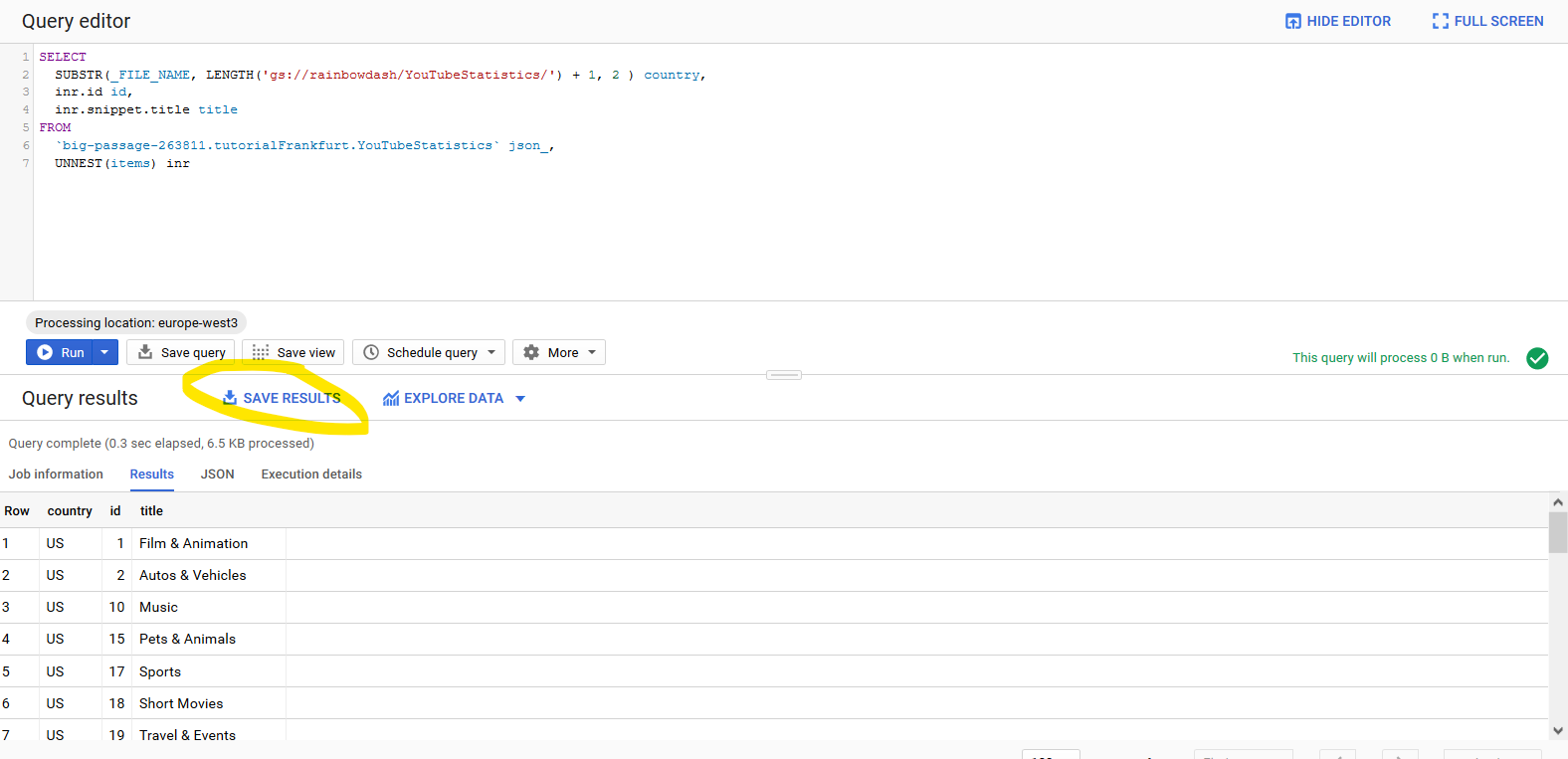Click the Hide Editor icon
Image resolution: width=1568 pixels, height=759 pixels.
pos(1293,21)
